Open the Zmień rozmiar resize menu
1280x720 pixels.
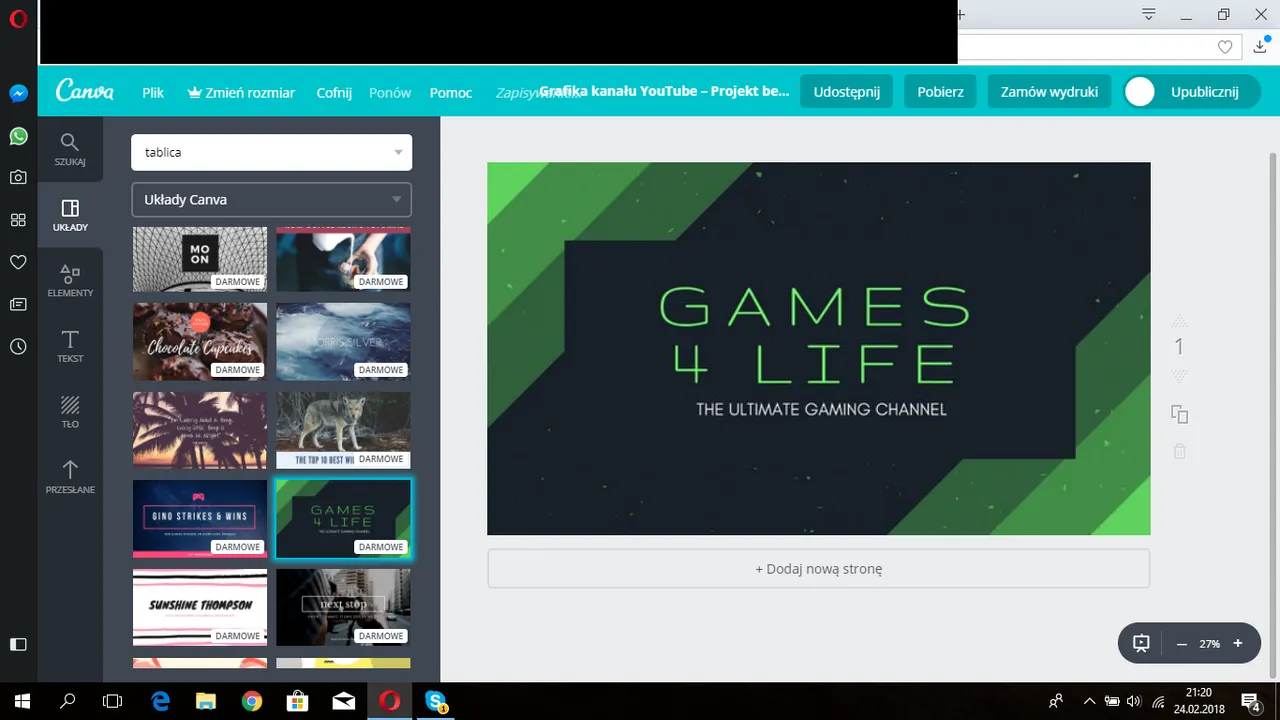click(241, 92)
